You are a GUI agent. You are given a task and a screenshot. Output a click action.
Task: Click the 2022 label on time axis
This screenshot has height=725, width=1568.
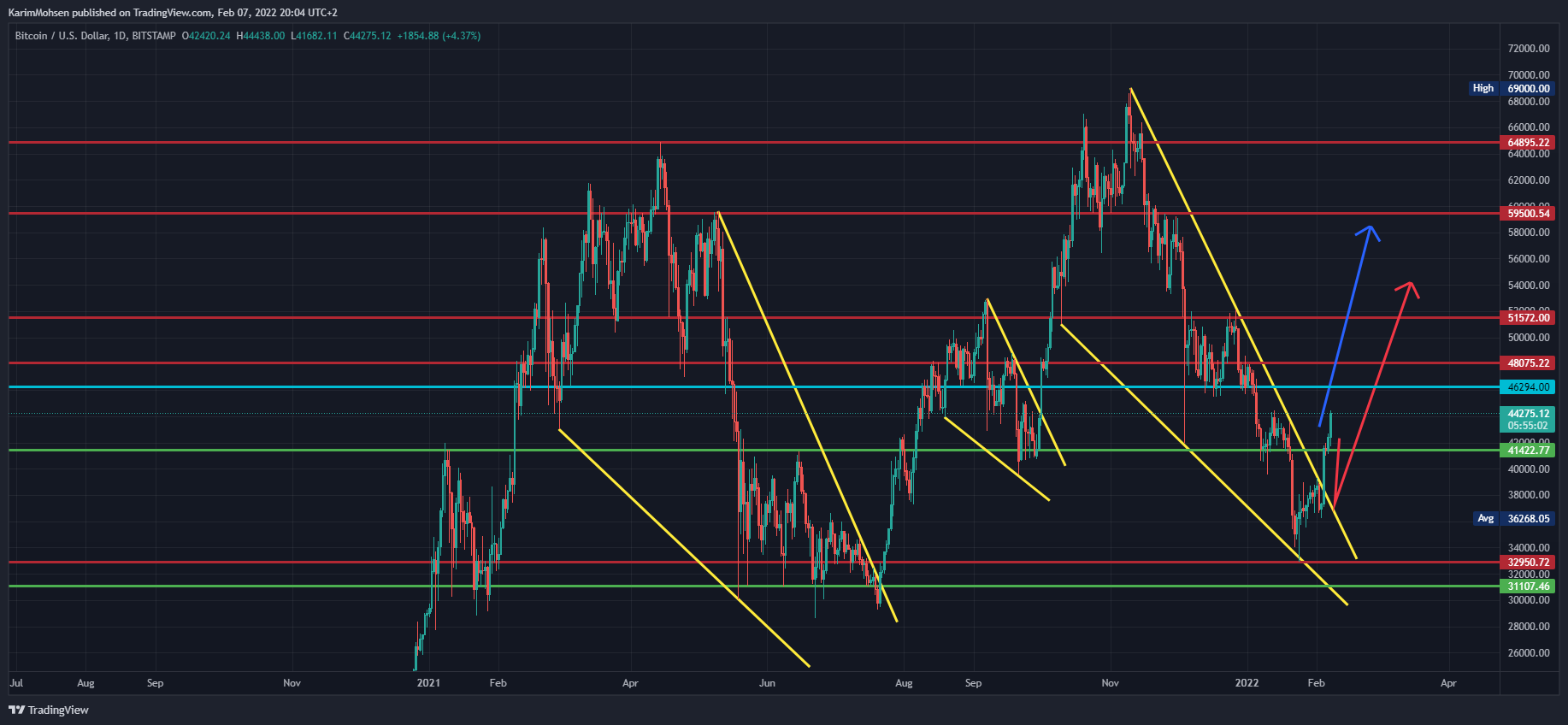[x=1247, y=683]
